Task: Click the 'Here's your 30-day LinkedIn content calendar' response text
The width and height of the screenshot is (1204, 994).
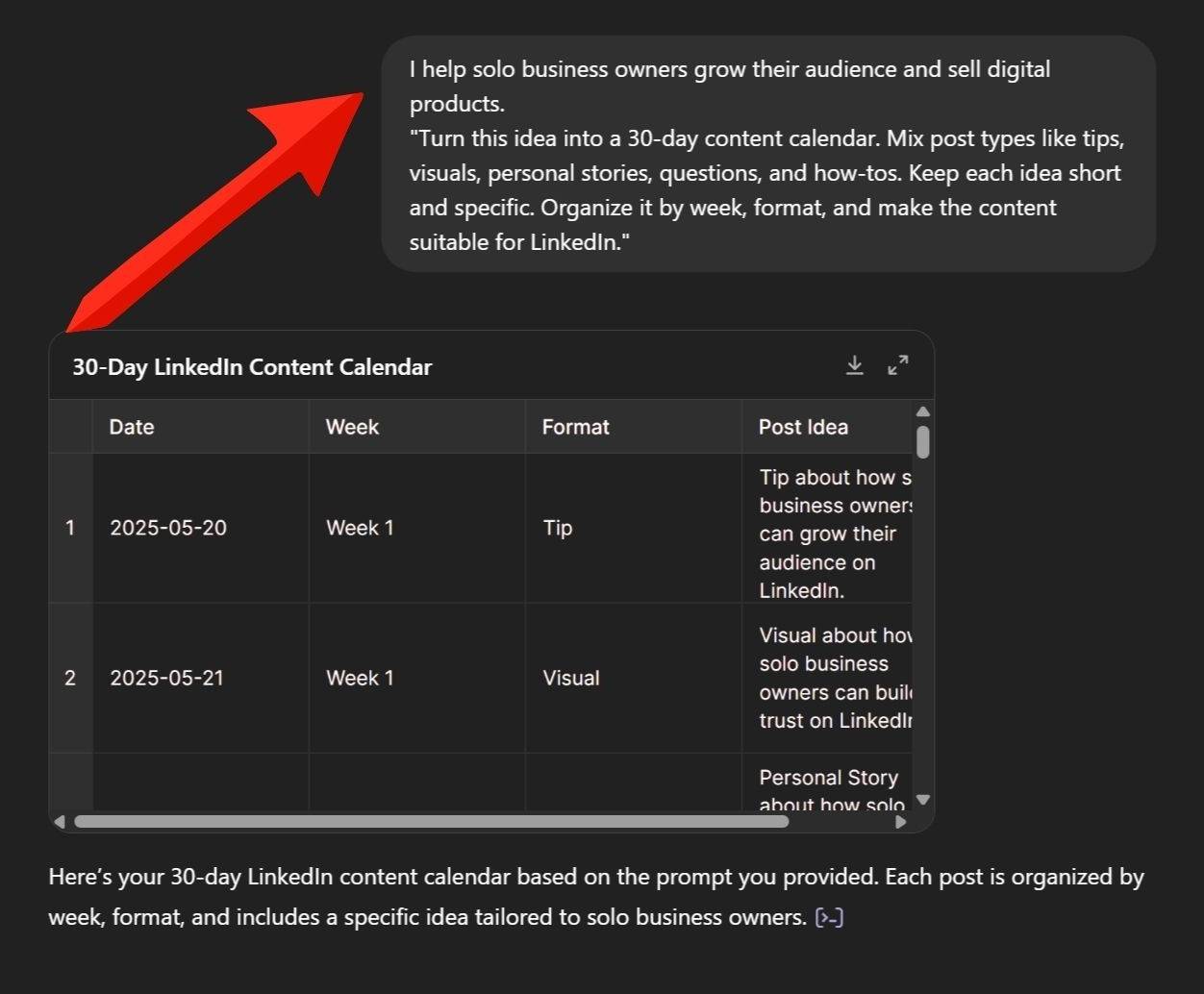Action: [596, 897]
